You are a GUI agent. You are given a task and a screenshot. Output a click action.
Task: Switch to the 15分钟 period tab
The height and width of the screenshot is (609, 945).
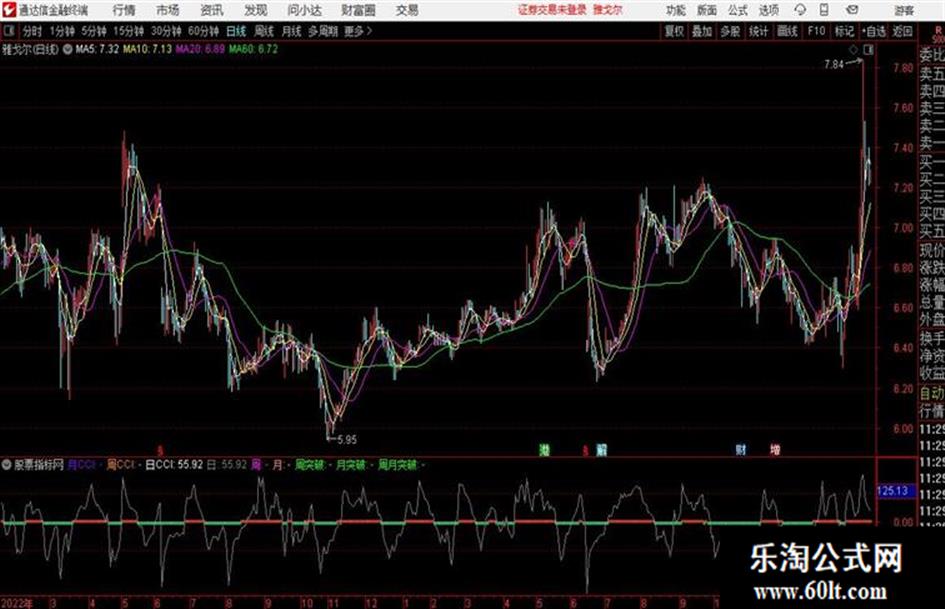(128, 31)
